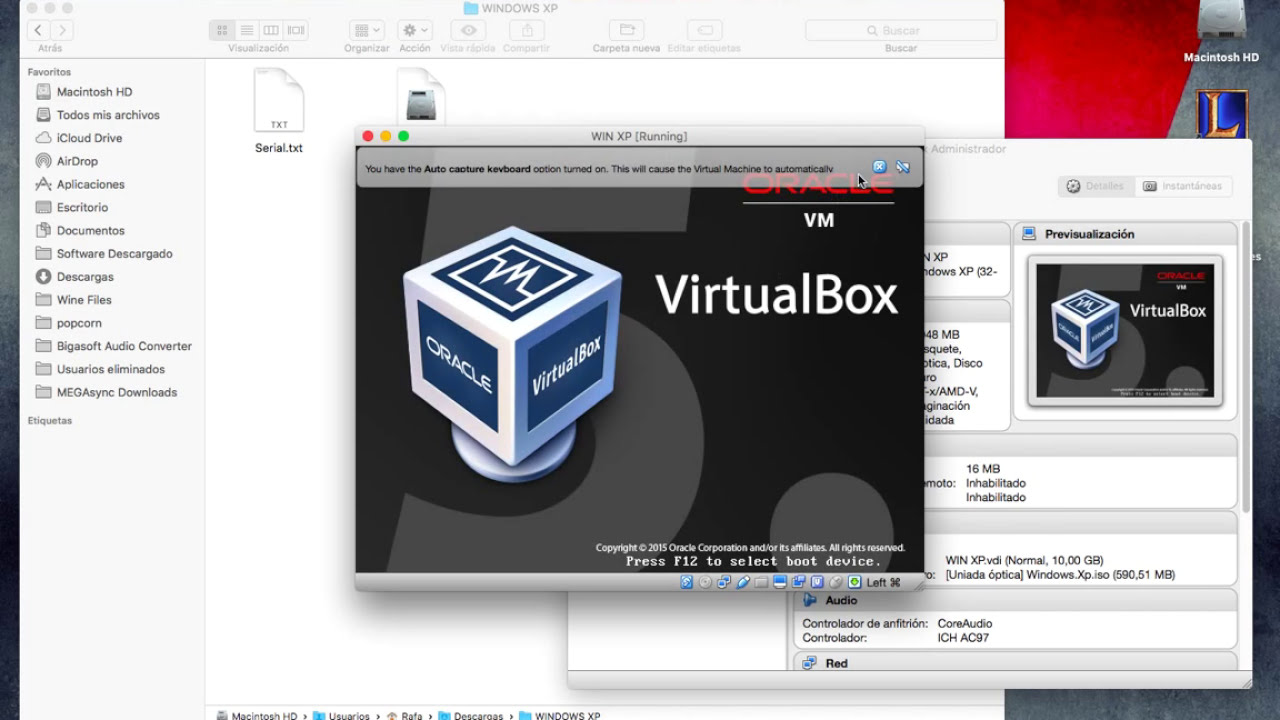Switch Finder to column view

(271, 30)
